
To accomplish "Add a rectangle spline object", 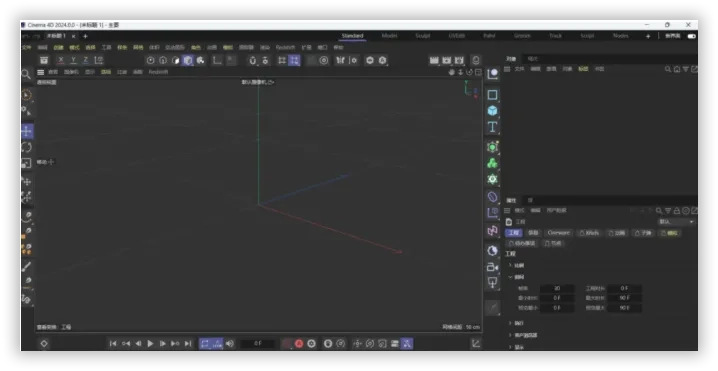I will [x=492, y=95].
